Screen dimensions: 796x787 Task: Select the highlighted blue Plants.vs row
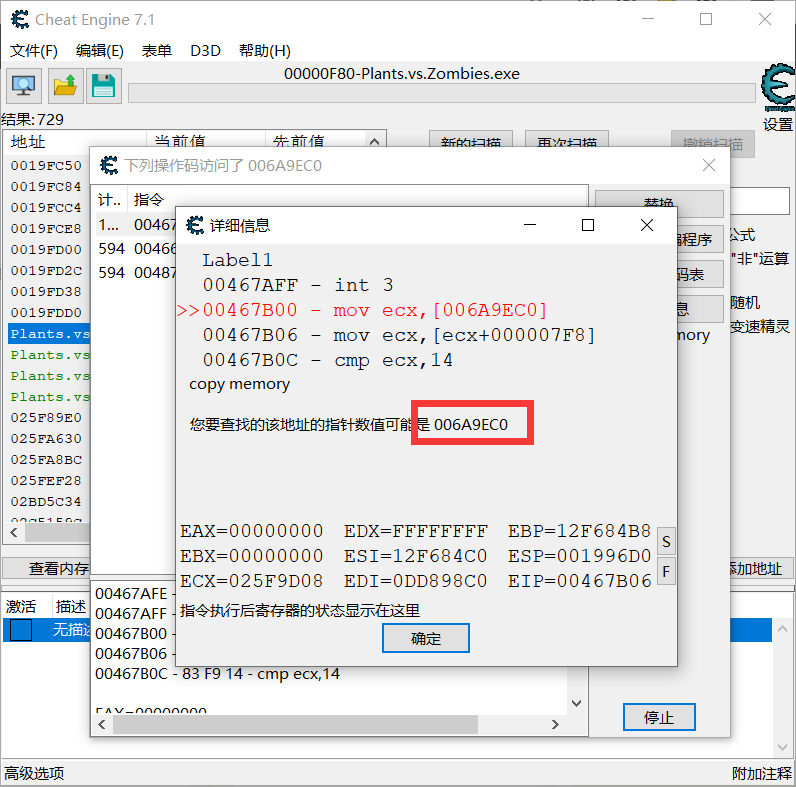[x=49, y=334]
